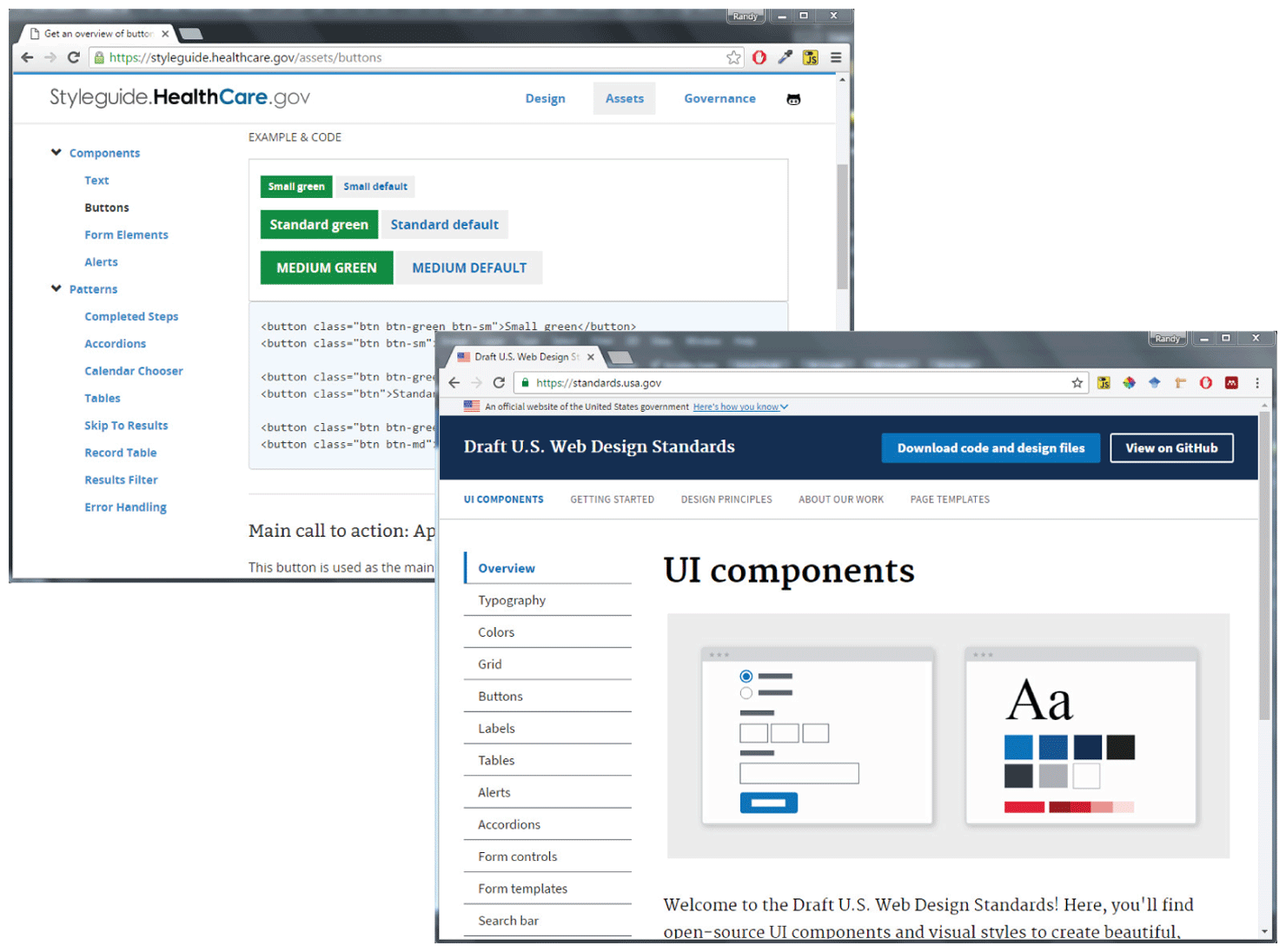Collapse the Components tree section

[56, 153]
